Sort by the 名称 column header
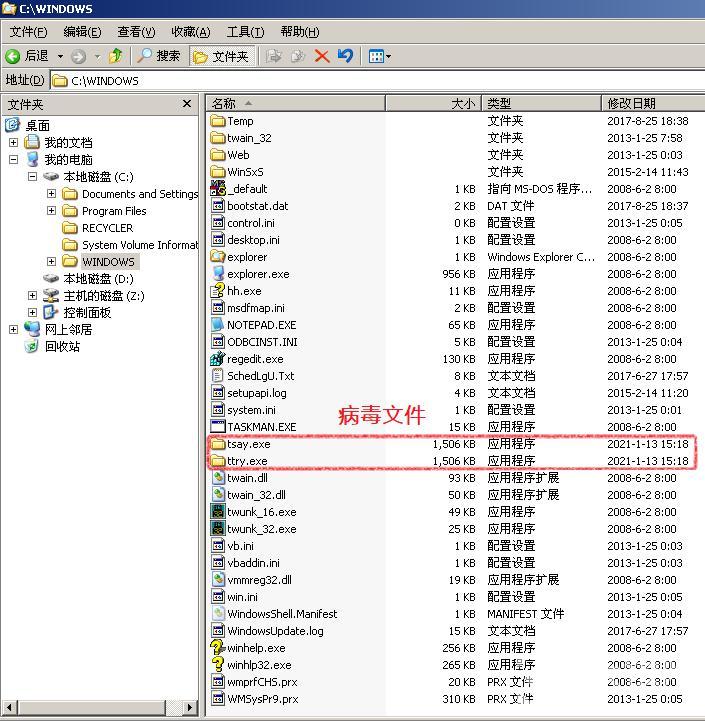The width and height of the screenshot is (705, 721). 295,103
